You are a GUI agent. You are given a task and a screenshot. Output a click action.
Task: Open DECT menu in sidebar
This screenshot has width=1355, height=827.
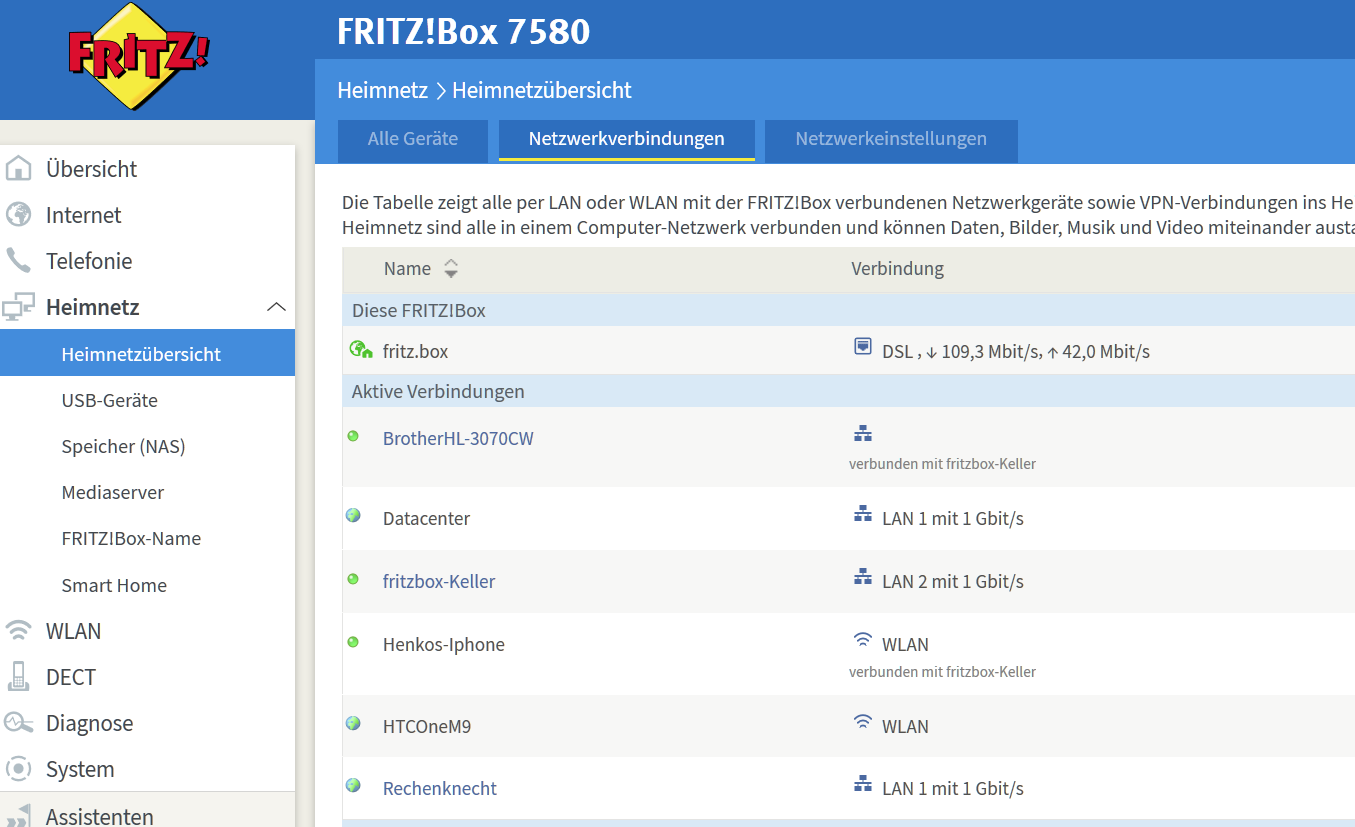tap(71, 677)
